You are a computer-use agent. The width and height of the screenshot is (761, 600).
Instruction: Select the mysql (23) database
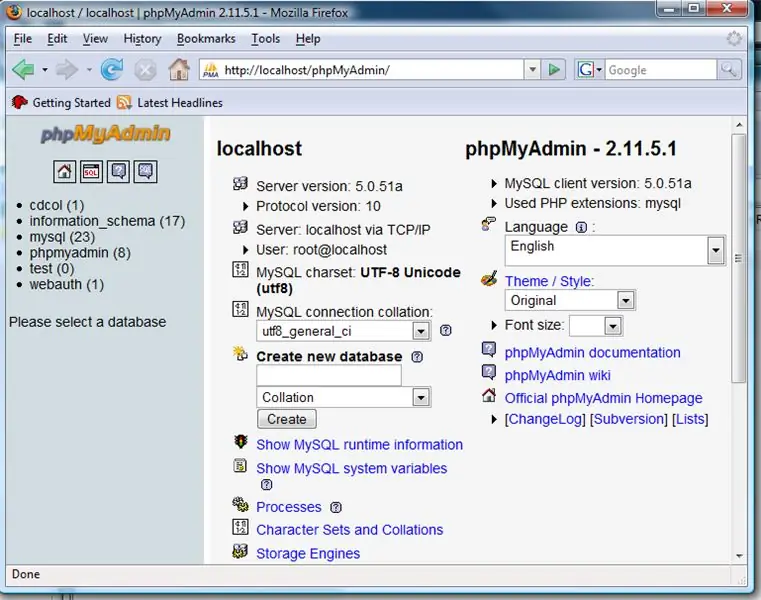coord(62,237)
